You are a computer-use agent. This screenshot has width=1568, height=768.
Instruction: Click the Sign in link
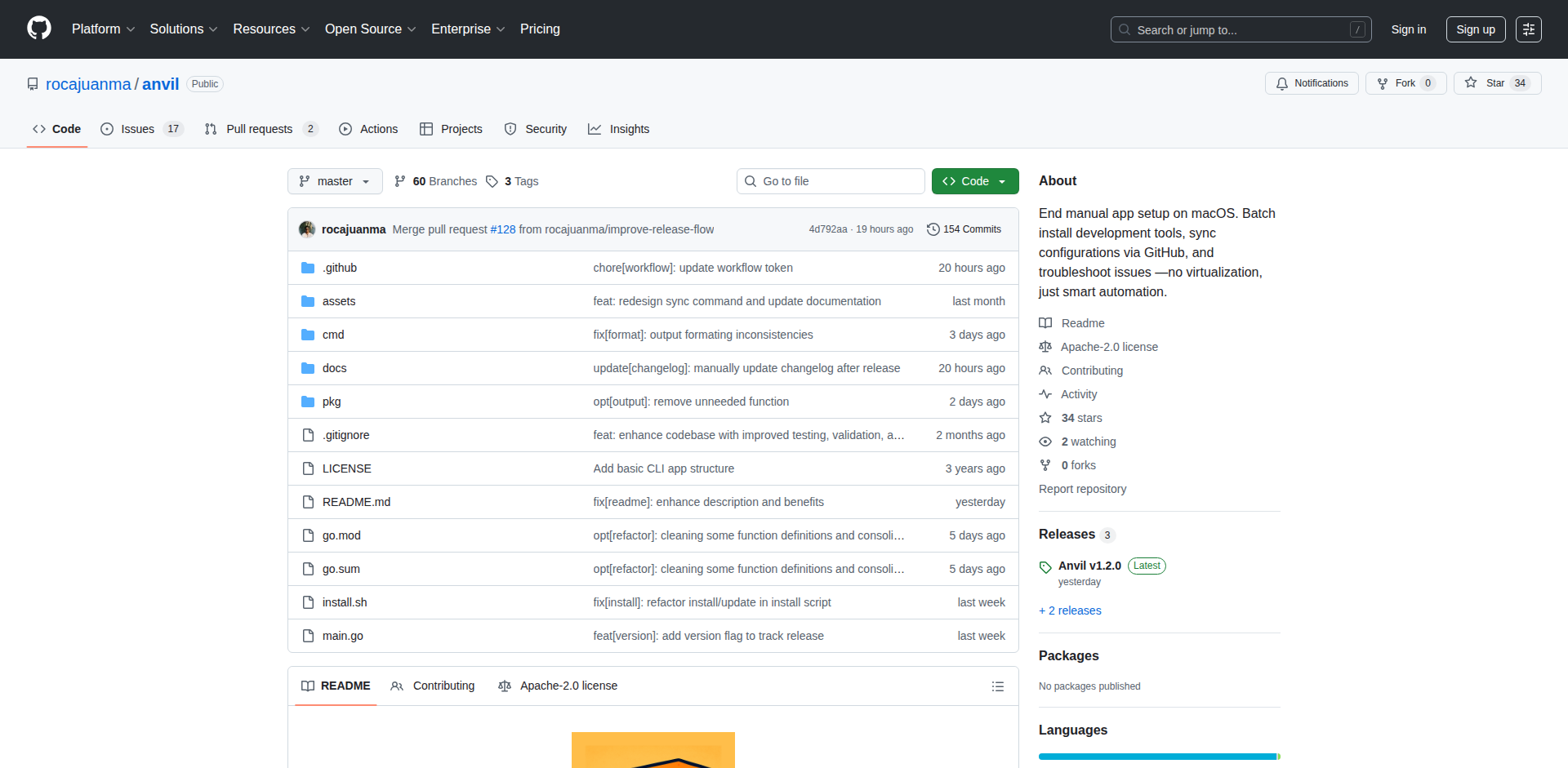[1409, 29]
